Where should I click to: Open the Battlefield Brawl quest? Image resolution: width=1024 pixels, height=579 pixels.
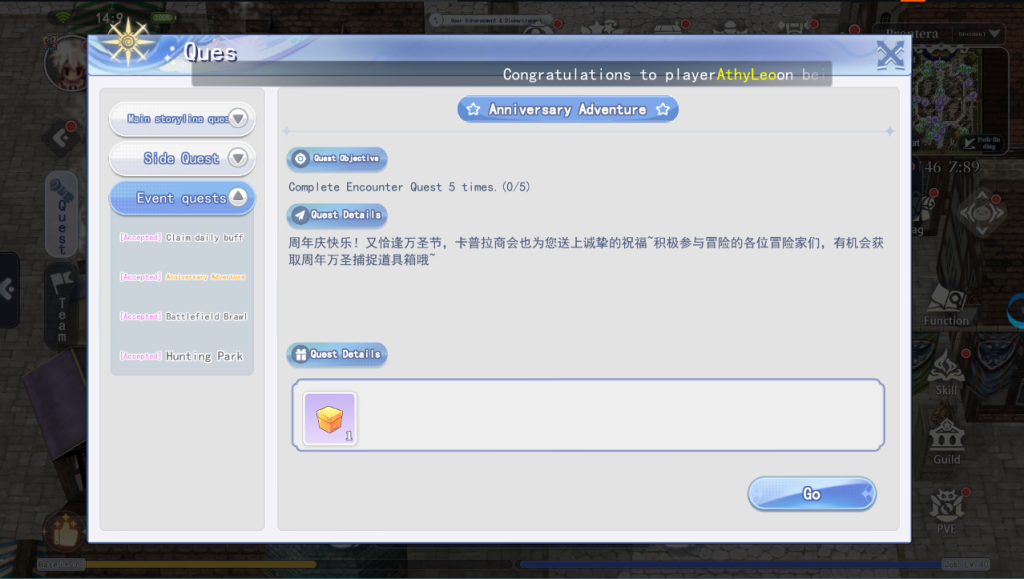click(182, 317)
